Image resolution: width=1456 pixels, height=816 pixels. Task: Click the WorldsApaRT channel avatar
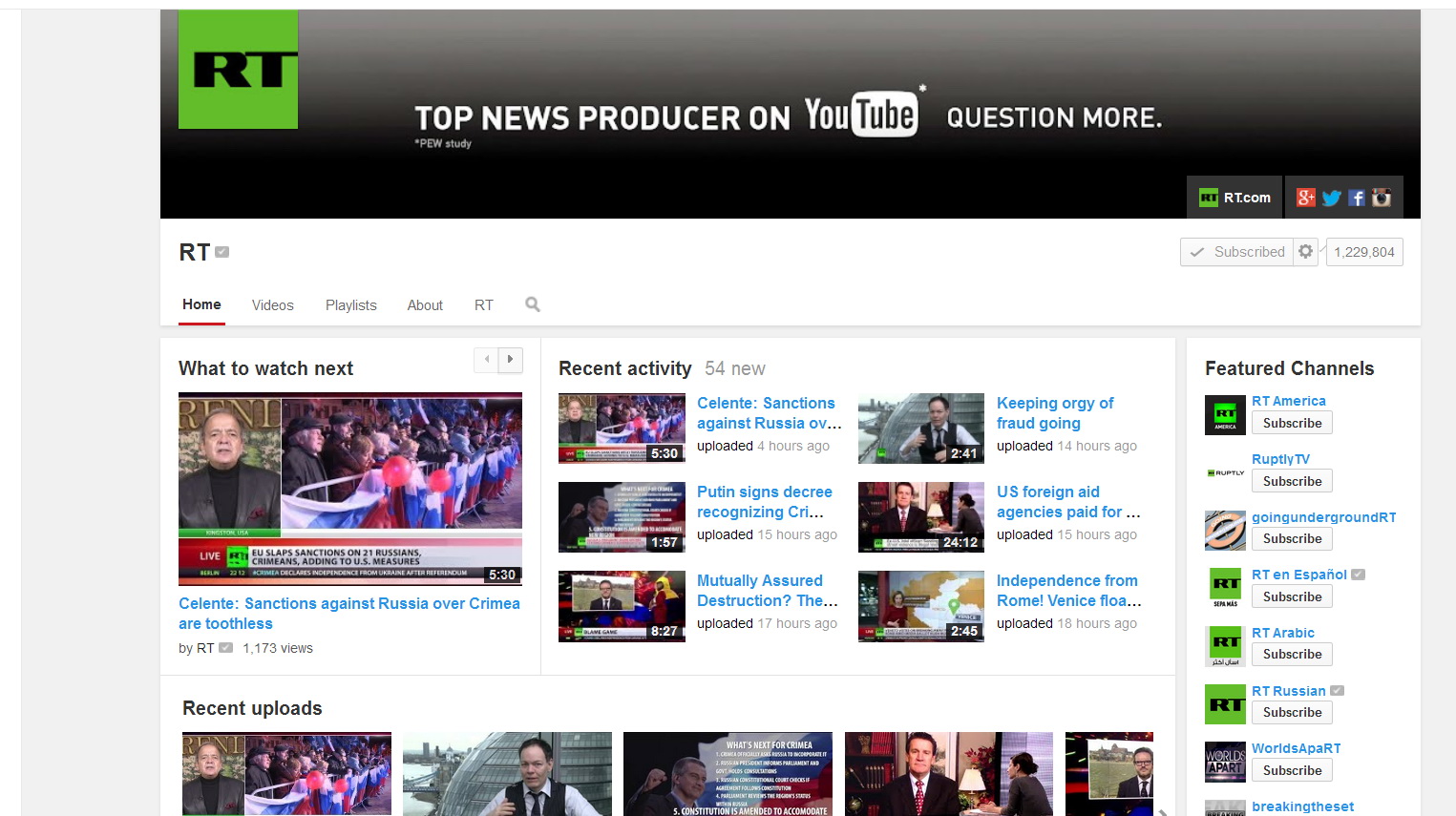pyautogui.click(x=1225, y=763)
